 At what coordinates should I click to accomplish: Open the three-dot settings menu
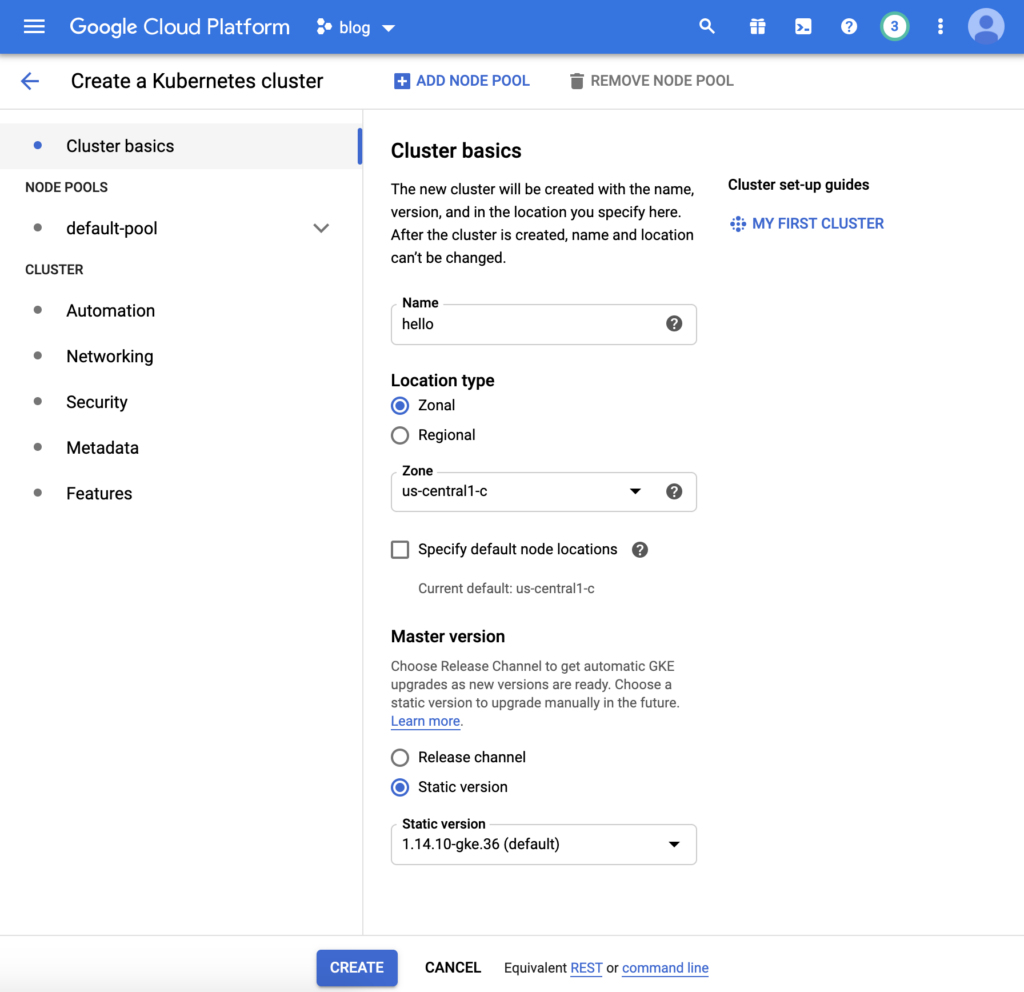click(x=940, y=27)
